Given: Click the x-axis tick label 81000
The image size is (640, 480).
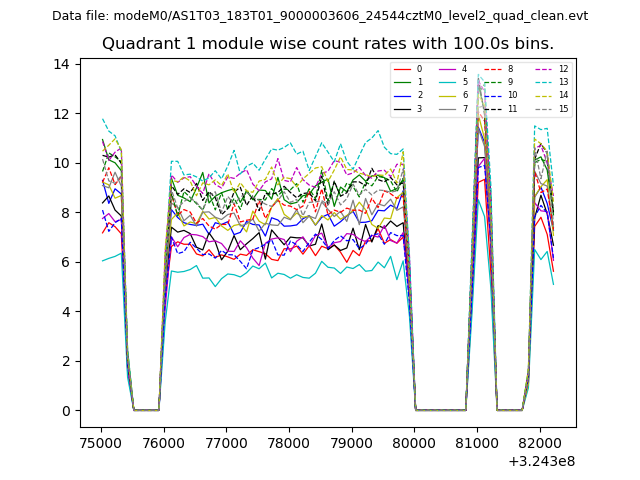Looking at the screenshot, I should tap(478, 442).
